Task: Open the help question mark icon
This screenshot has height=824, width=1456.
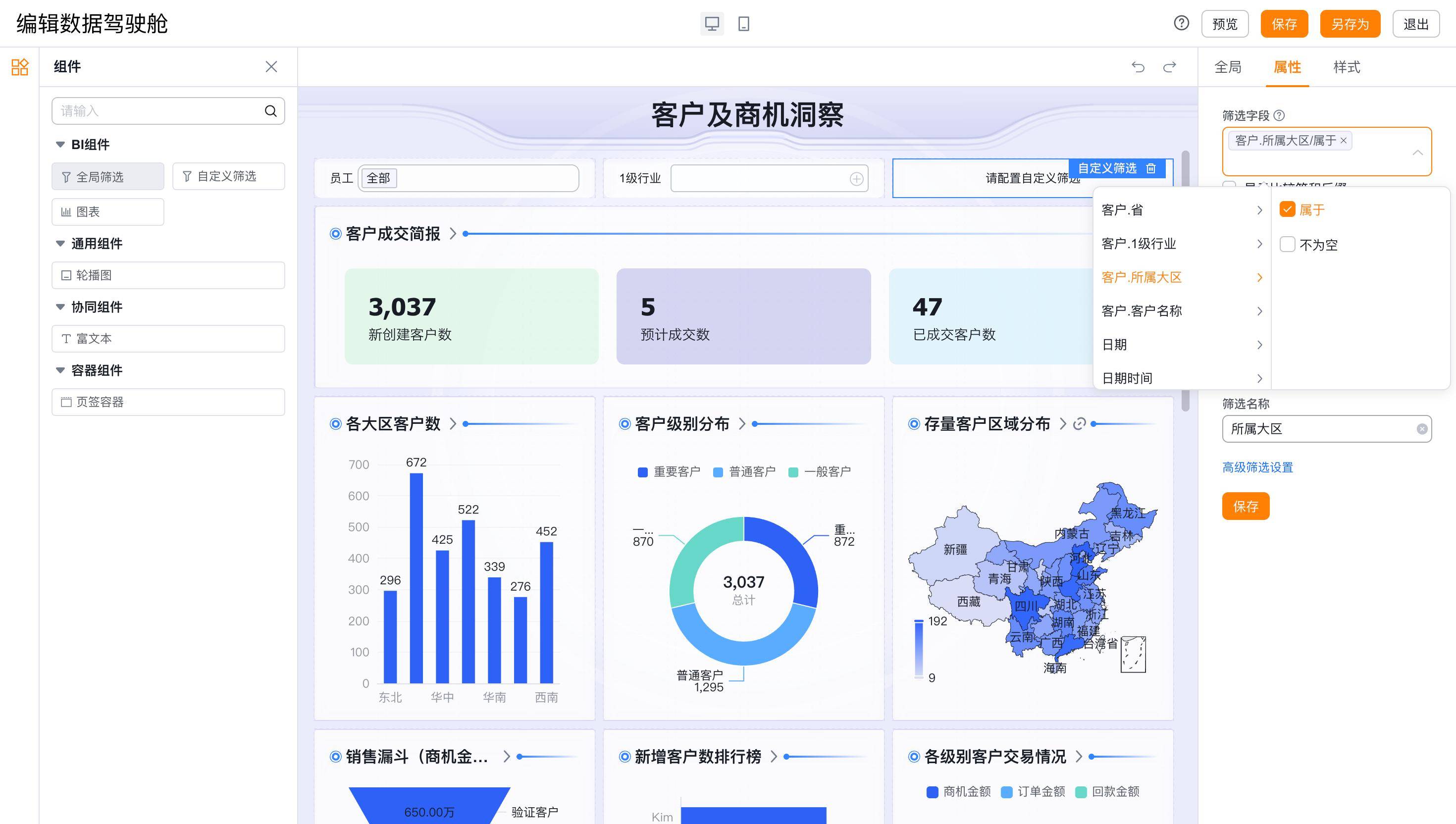Action: tap(1181, 23)
